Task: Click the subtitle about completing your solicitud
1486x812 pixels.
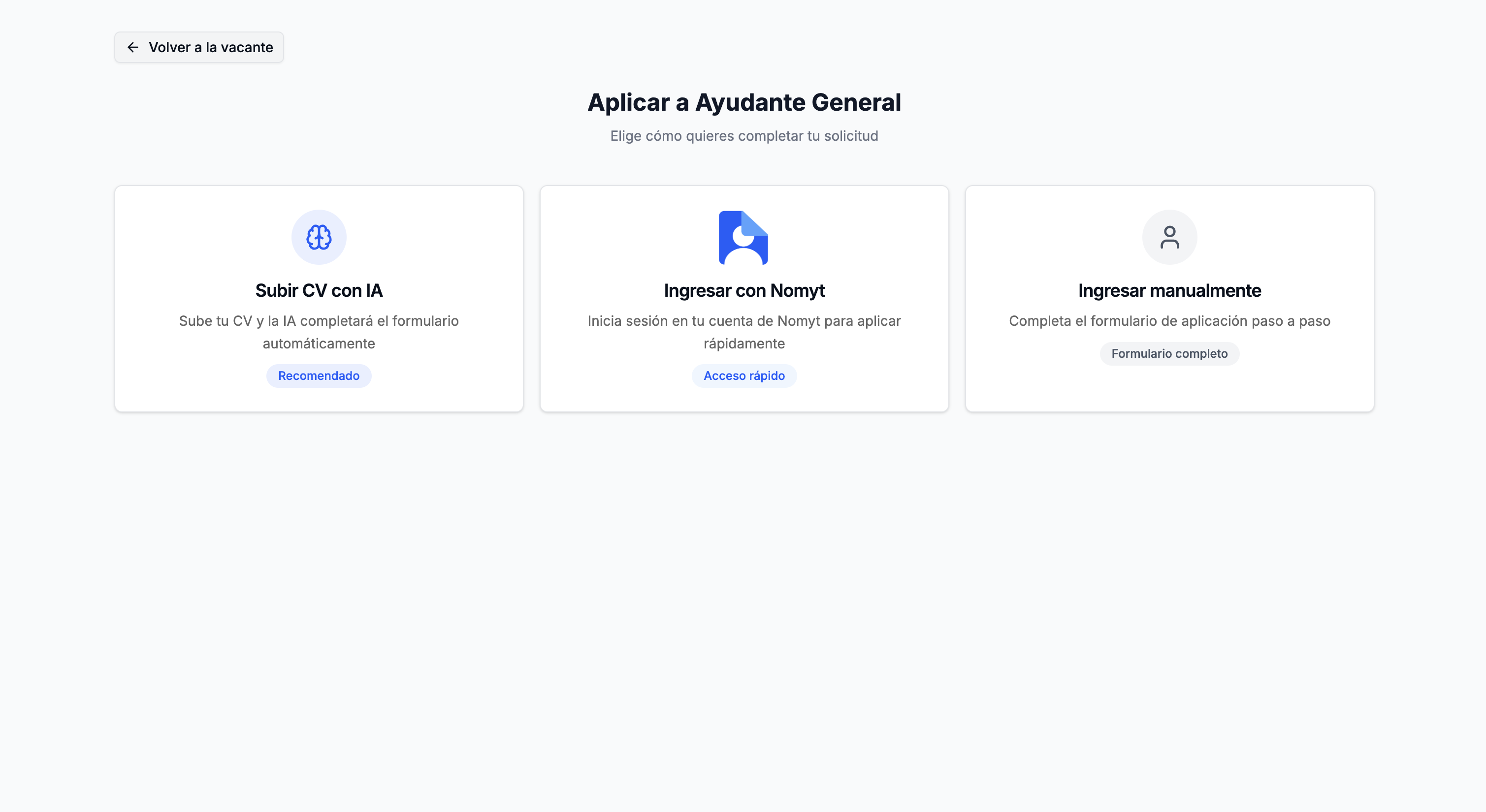Action: pyautogui.click(x=744, y=135)
